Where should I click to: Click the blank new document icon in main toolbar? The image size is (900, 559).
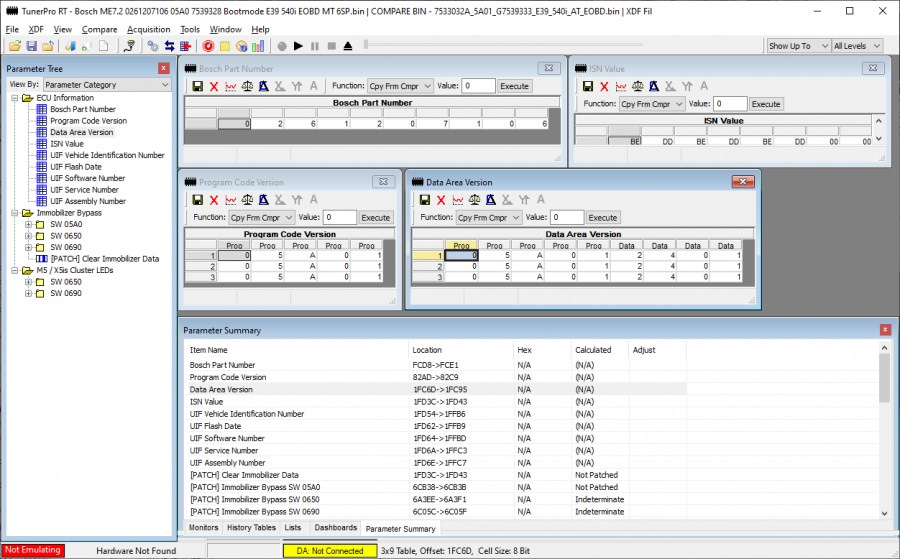103,46
